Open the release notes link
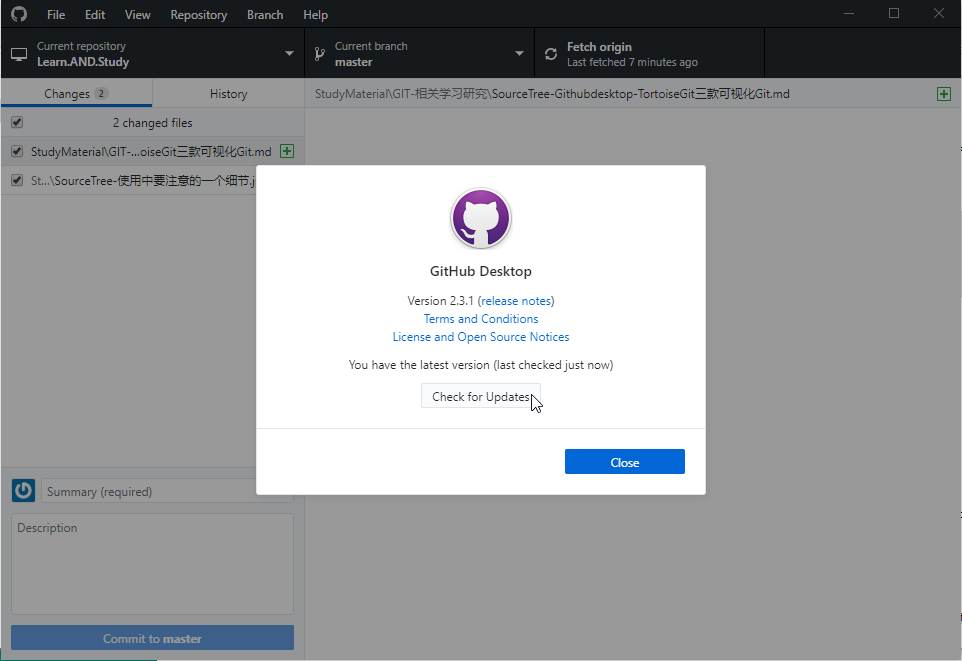This screenshot has height=661, width=962. [x=516, y=301]
